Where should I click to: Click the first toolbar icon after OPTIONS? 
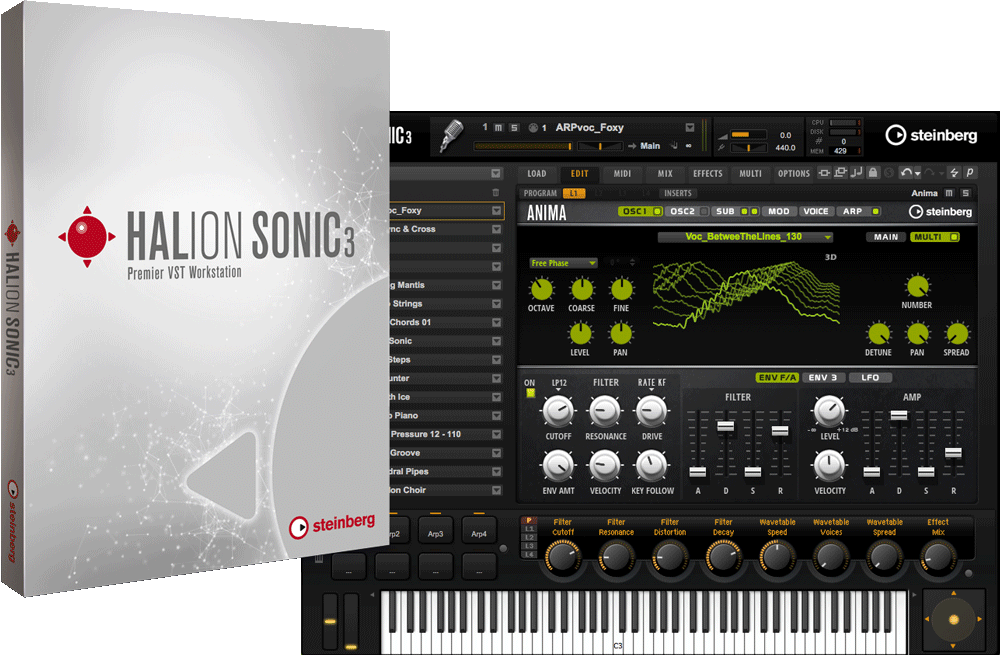click(x=824, y=172)
